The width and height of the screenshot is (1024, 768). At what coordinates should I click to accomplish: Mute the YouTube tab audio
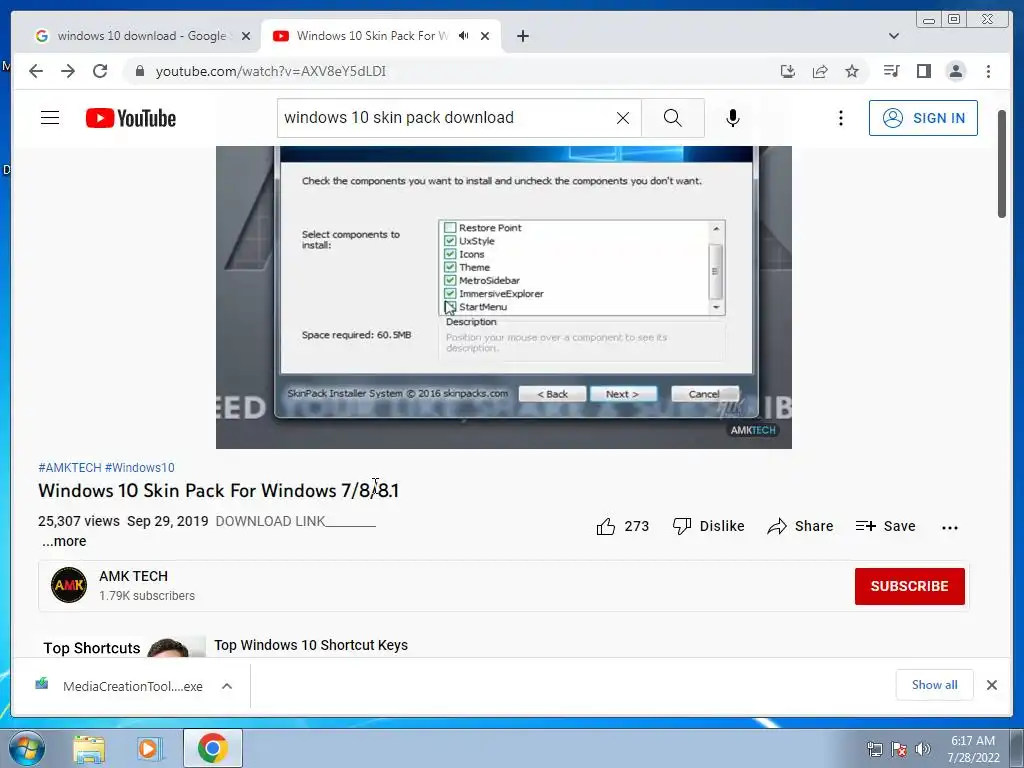(464, 36)
